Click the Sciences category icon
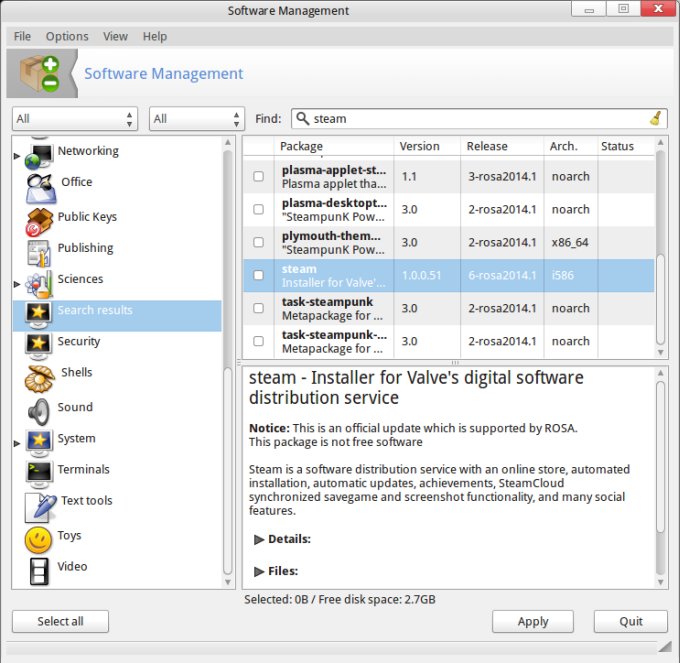 38,284
